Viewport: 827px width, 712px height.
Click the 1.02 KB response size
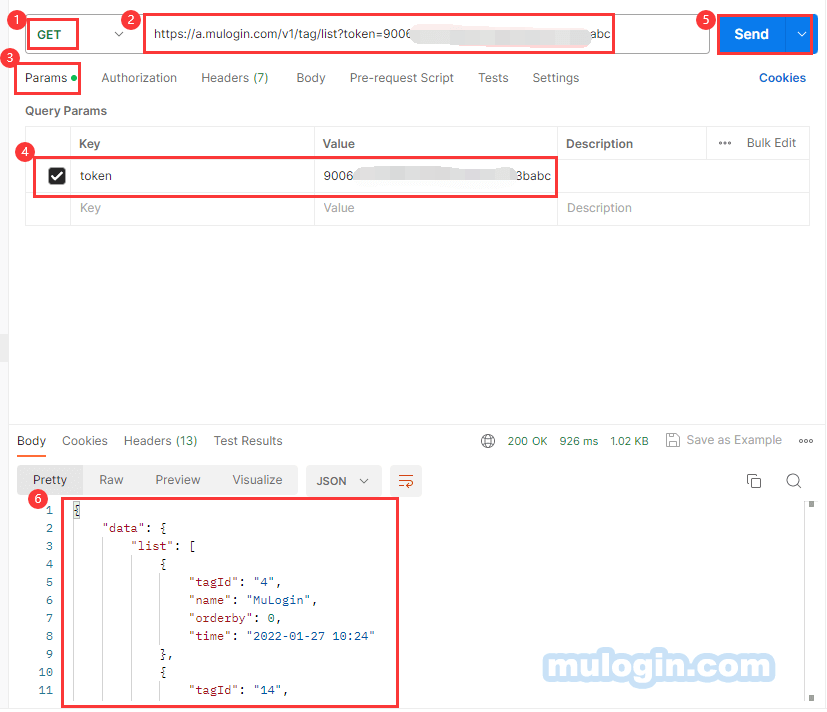(x=629, y=441)
